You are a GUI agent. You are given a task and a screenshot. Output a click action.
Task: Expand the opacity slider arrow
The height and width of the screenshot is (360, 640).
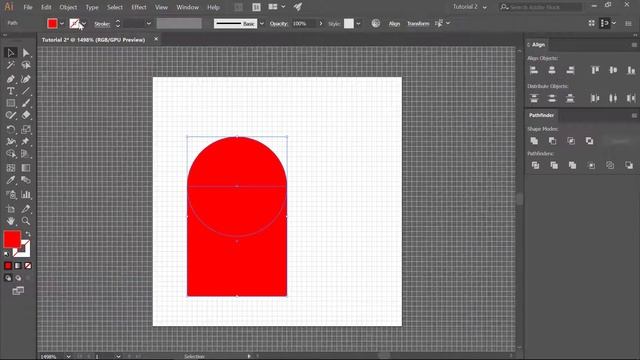321,24
